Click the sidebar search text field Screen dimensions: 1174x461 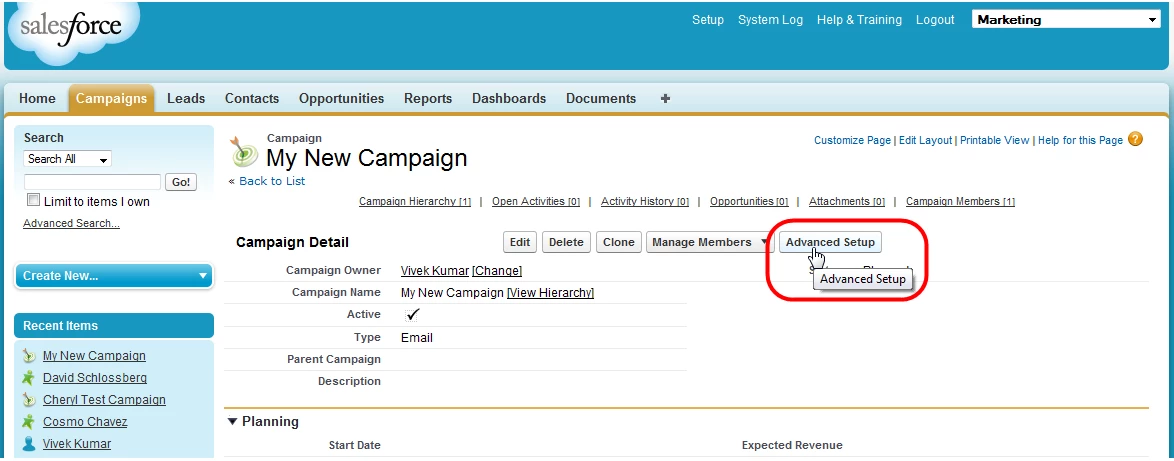pyautogui.click(x=93, y=182)
